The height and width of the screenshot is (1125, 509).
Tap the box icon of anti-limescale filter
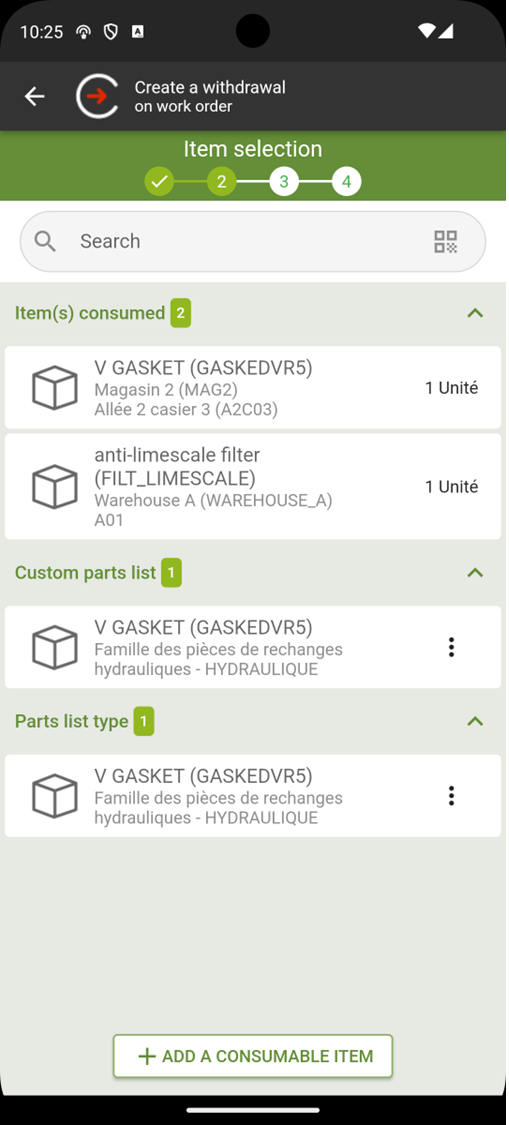point(55,486)
